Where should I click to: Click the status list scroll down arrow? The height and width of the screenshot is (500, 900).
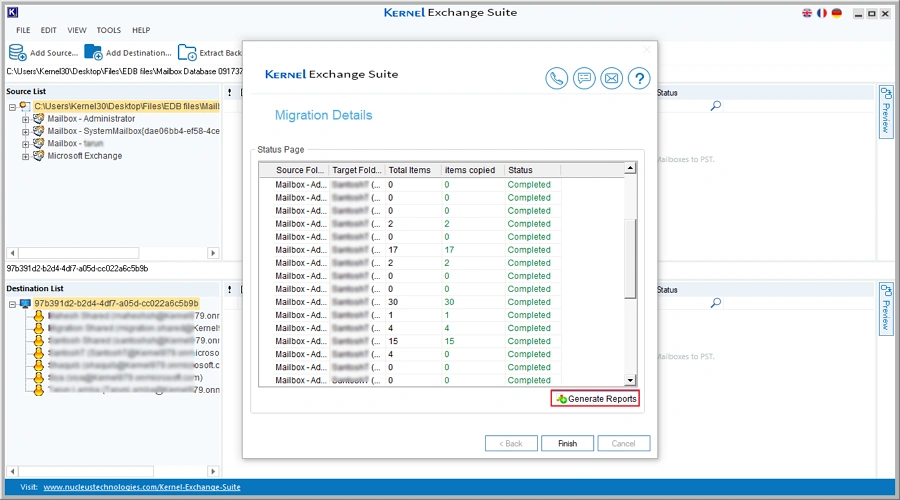click(x=630, y=380)
